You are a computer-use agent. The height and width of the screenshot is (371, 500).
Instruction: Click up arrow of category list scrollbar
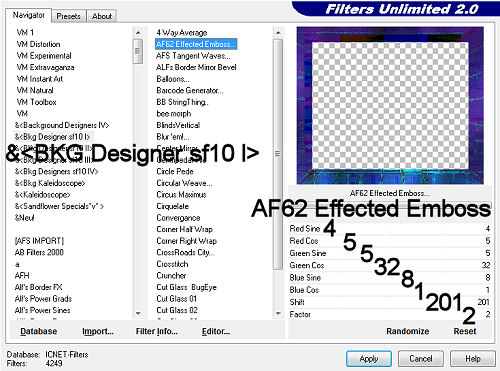click(x=138, y=33)
